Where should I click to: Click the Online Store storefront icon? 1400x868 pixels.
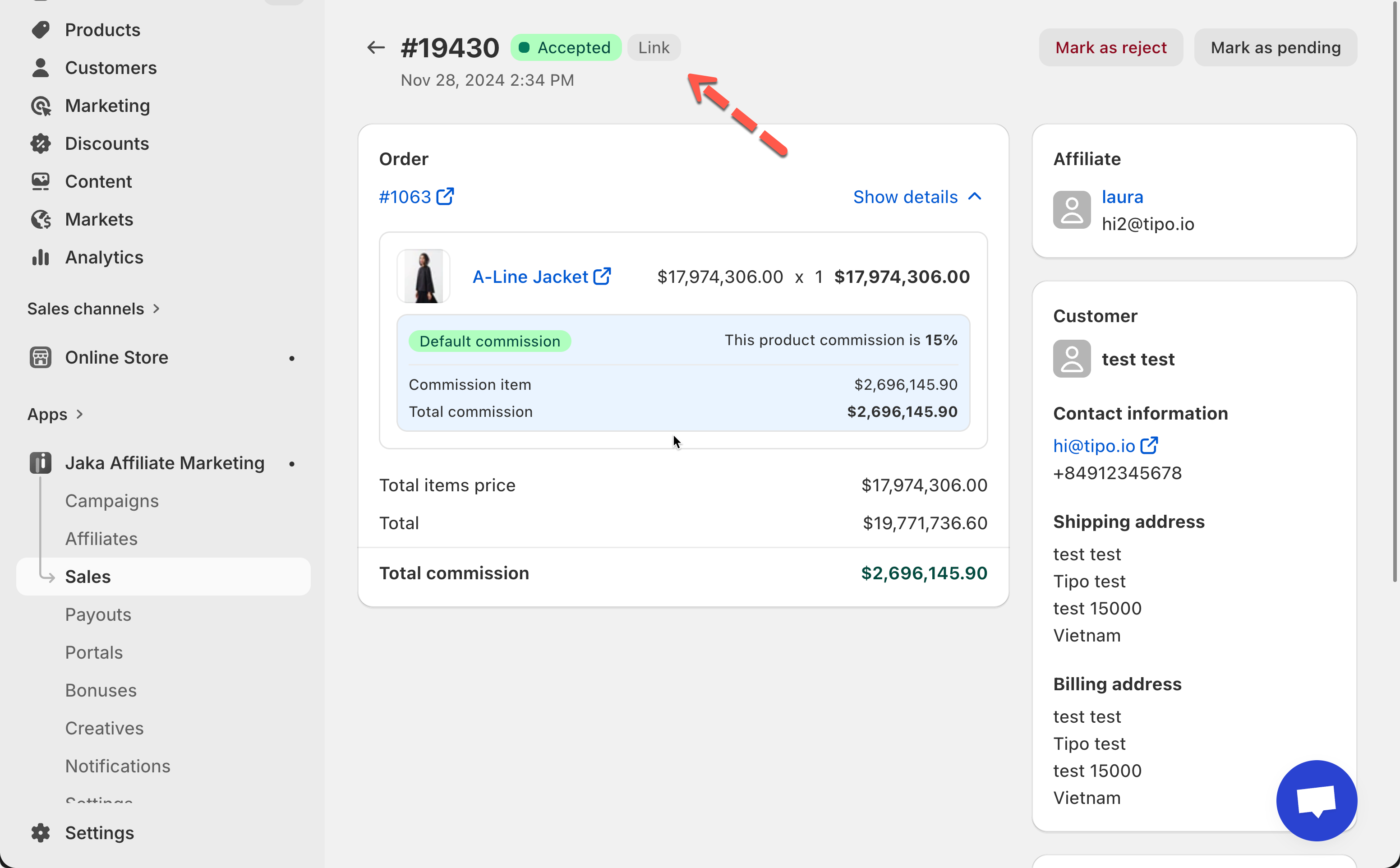[41, 357]
